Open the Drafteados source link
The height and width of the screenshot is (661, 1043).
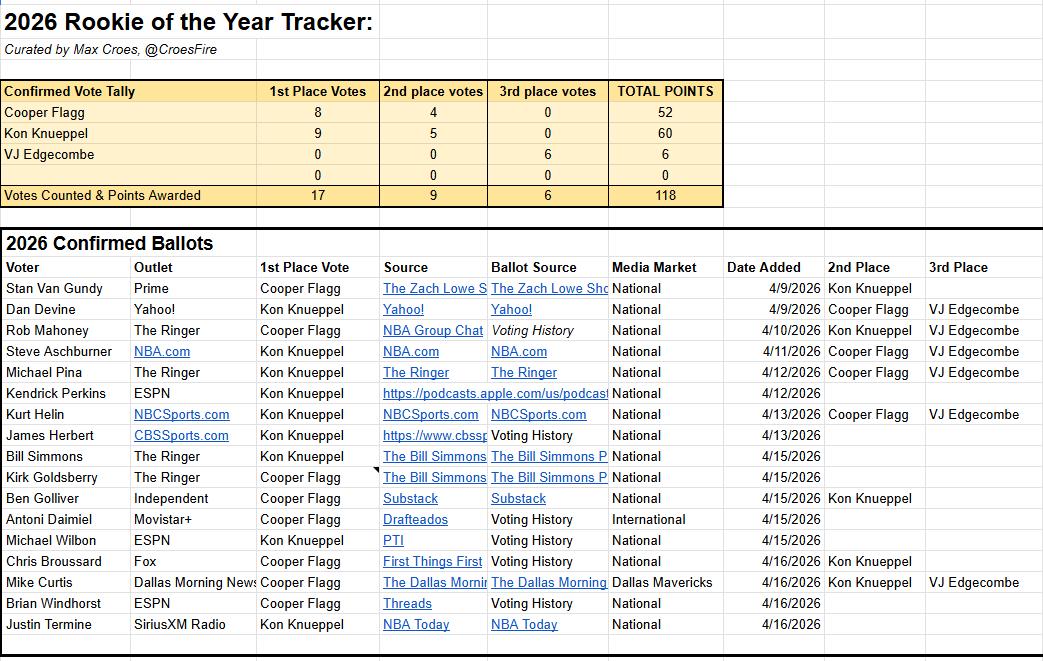[x=415, y=519]
